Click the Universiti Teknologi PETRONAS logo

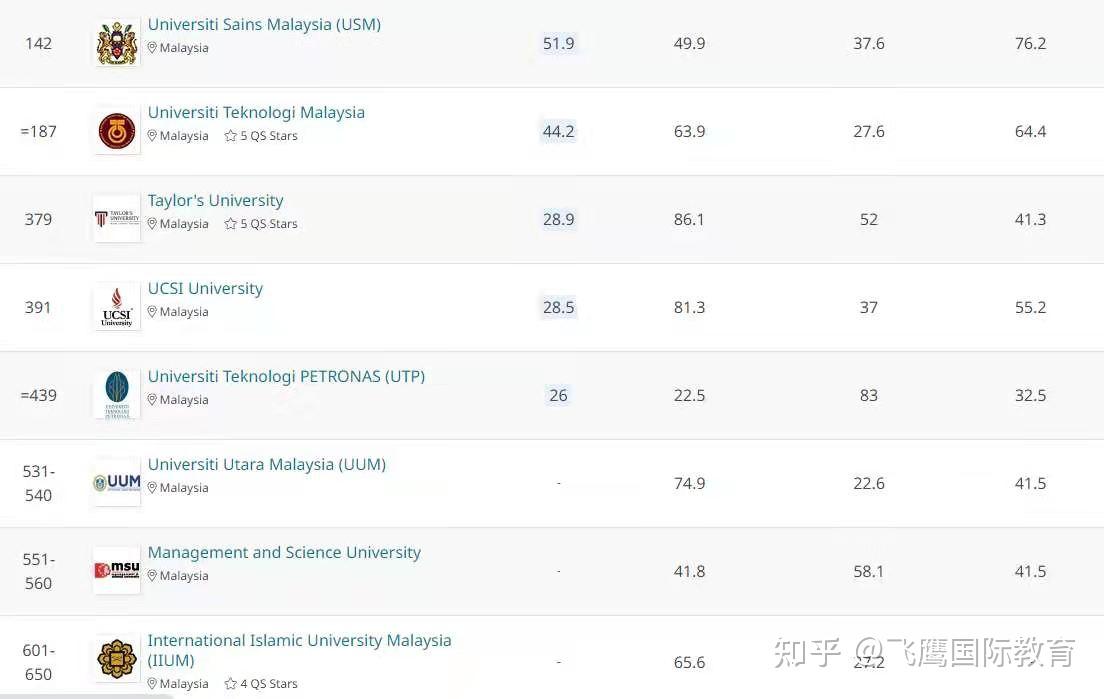(x=117, y=395)
